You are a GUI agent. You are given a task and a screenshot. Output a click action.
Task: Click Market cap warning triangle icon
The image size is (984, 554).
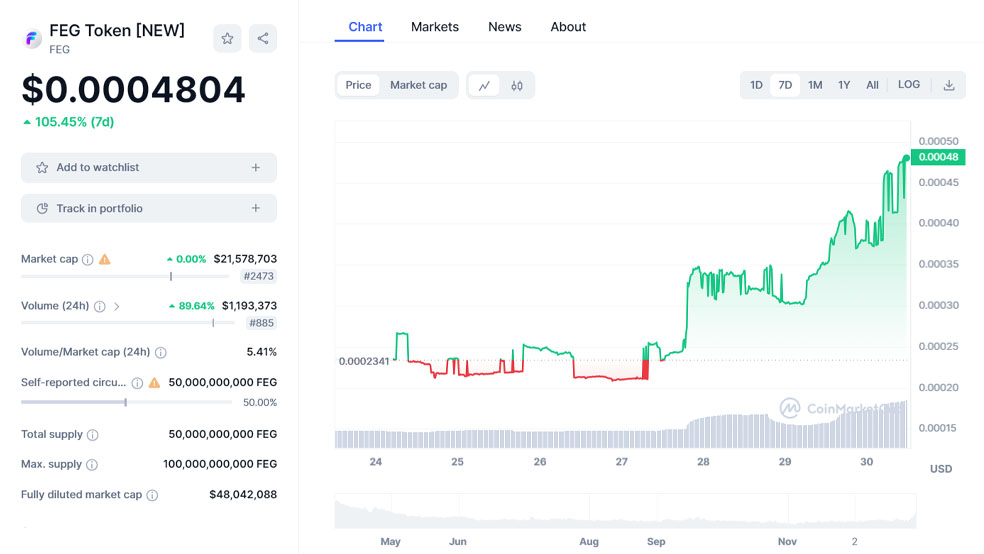pos(105,260)
